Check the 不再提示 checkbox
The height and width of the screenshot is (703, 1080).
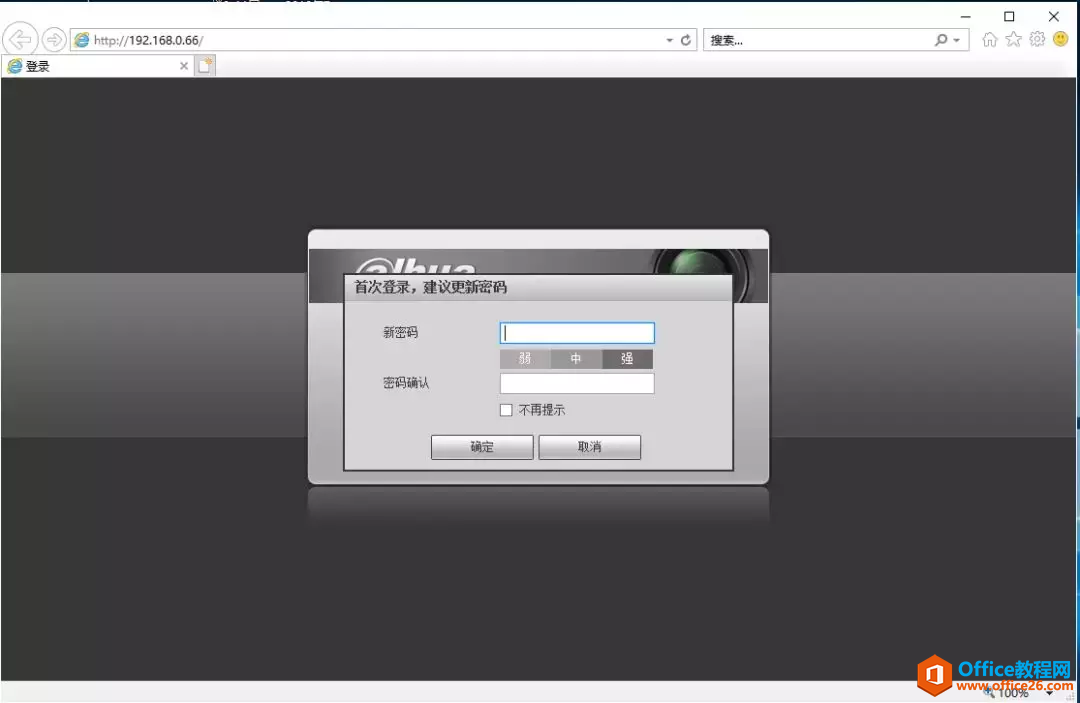[x=506, y=410]
